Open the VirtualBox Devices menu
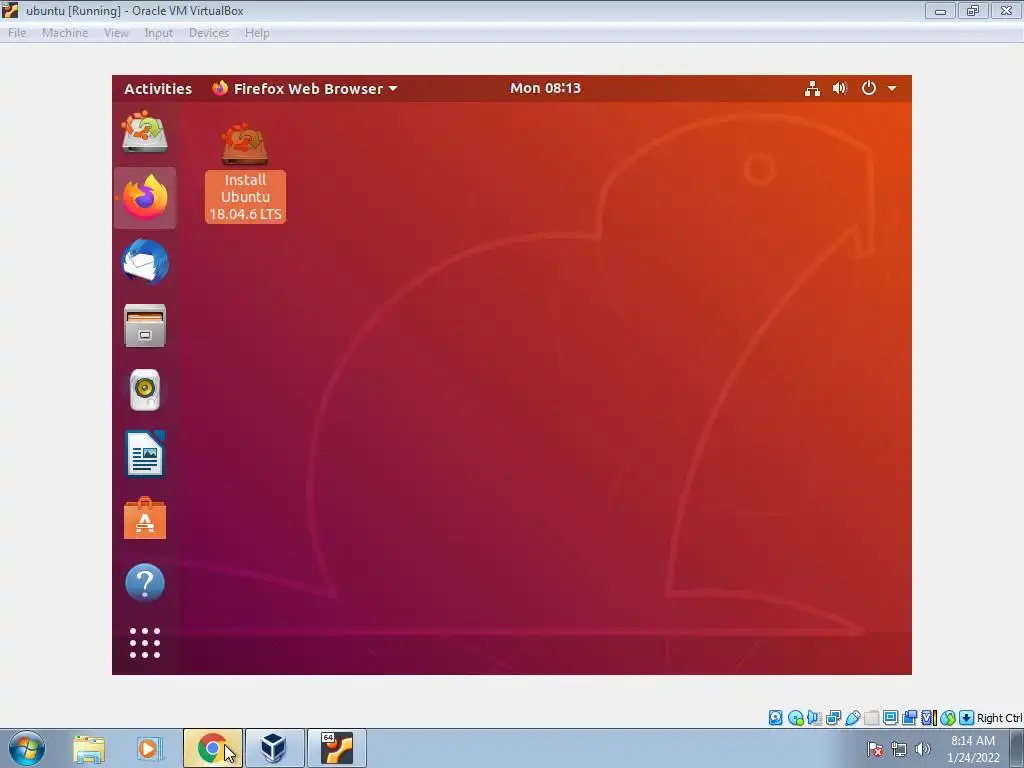 [x=209, y=33]
